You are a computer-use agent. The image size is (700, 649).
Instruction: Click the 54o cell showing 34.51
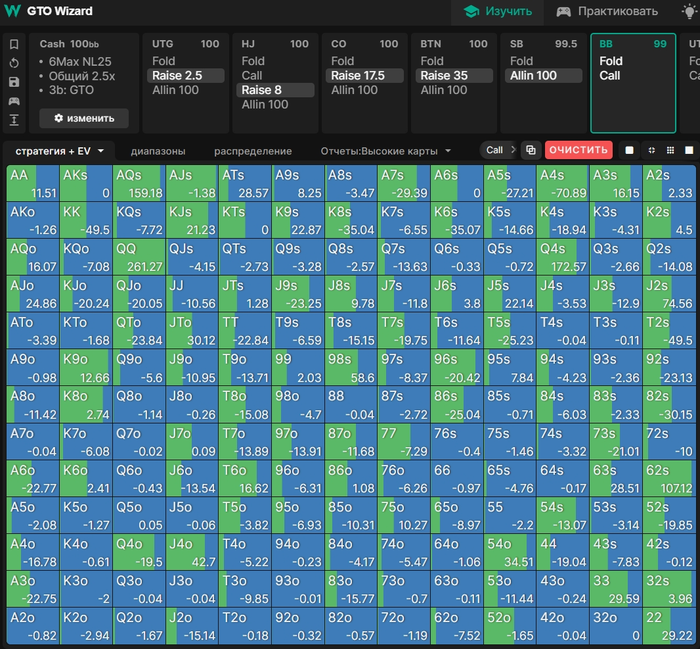(x=509, y=553)
